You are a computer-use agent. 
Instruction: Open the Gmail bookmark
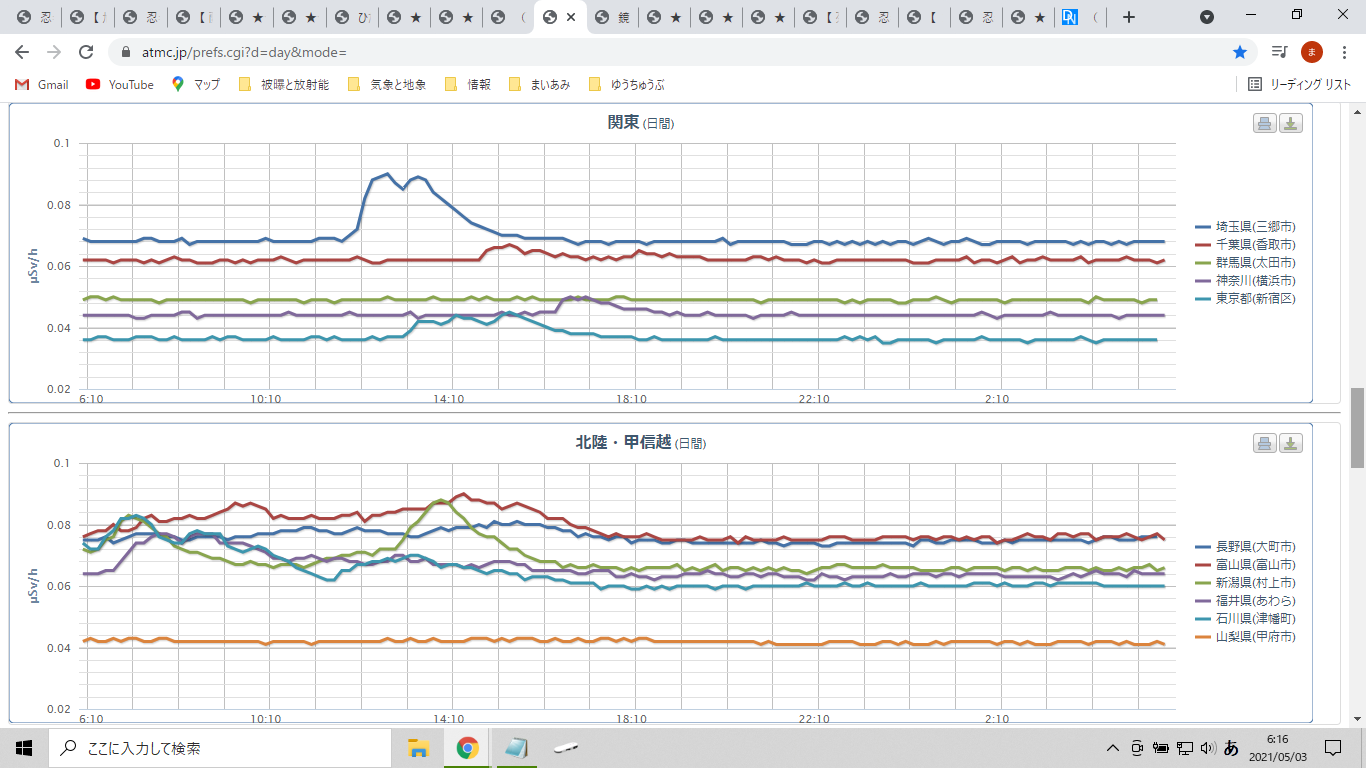pyautogui.click(x=42, y=85)
